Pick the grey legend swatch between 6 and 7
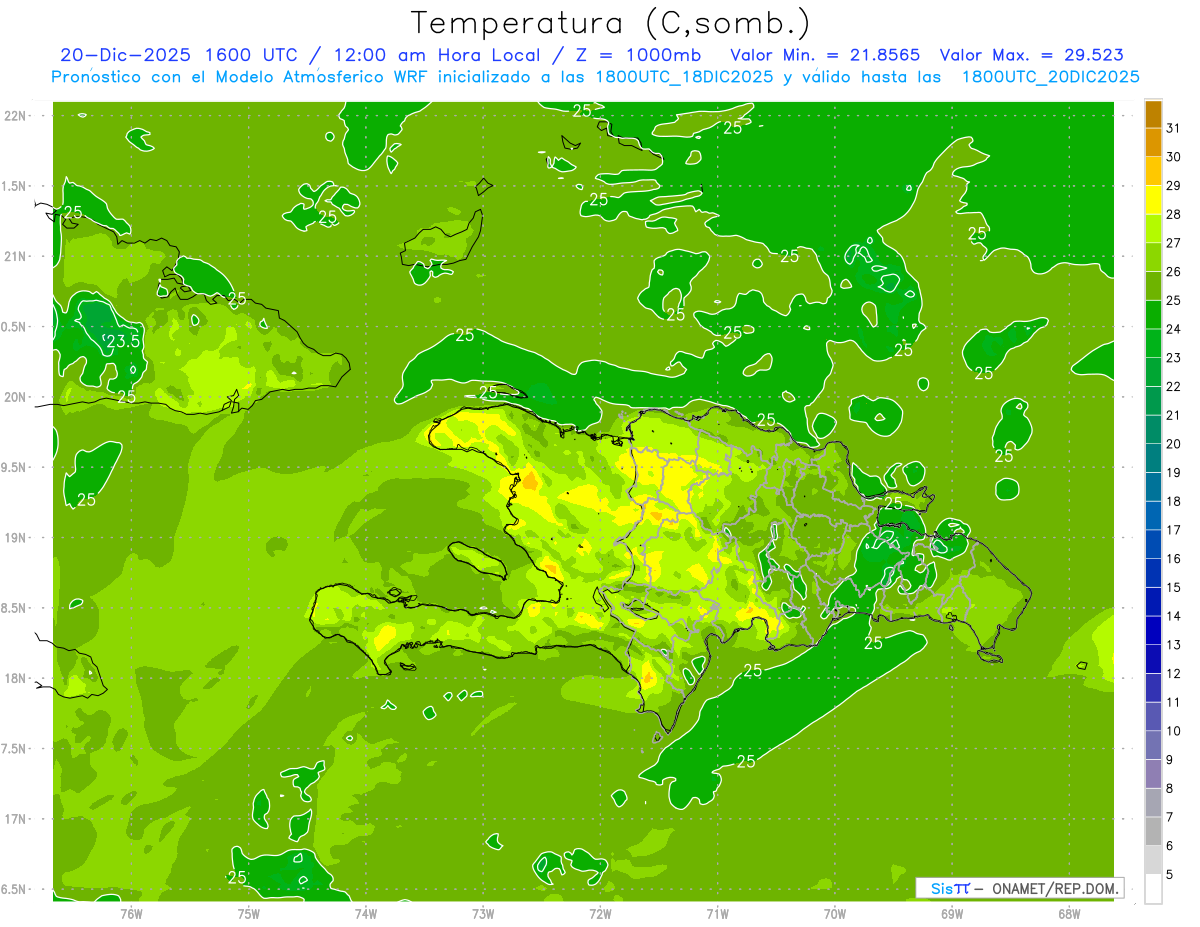Screen dimensions: 1200x927 [1153, 832]
